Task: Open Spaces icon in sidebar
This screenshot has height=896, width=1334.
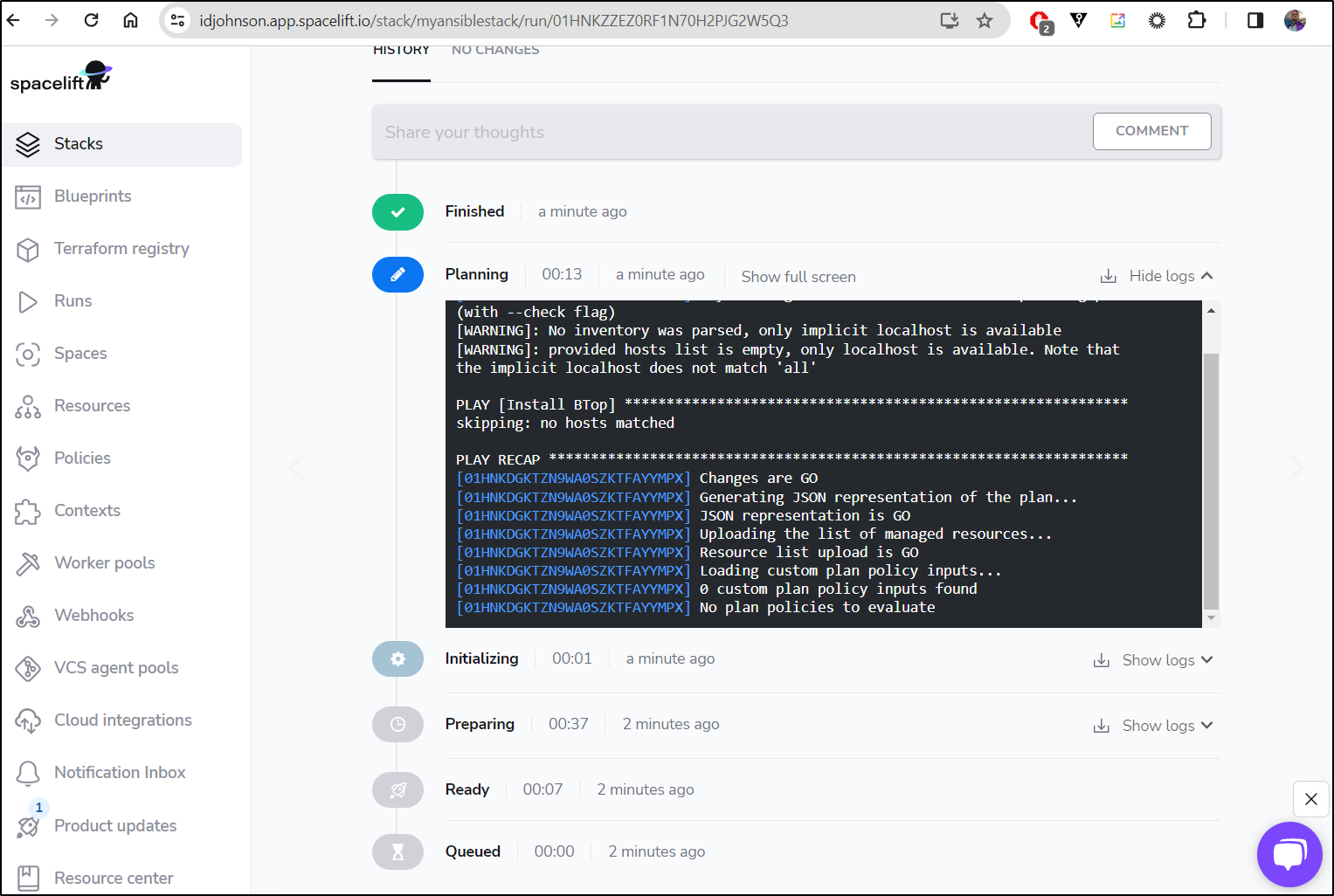Action: 28,354
